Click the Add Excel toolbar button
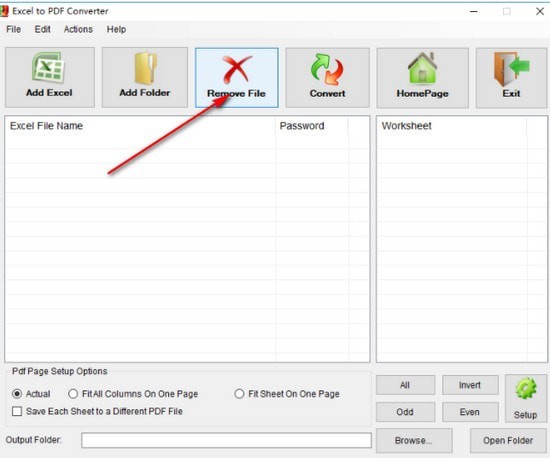This screenshot has height=458, width=550. click(49, 78)
